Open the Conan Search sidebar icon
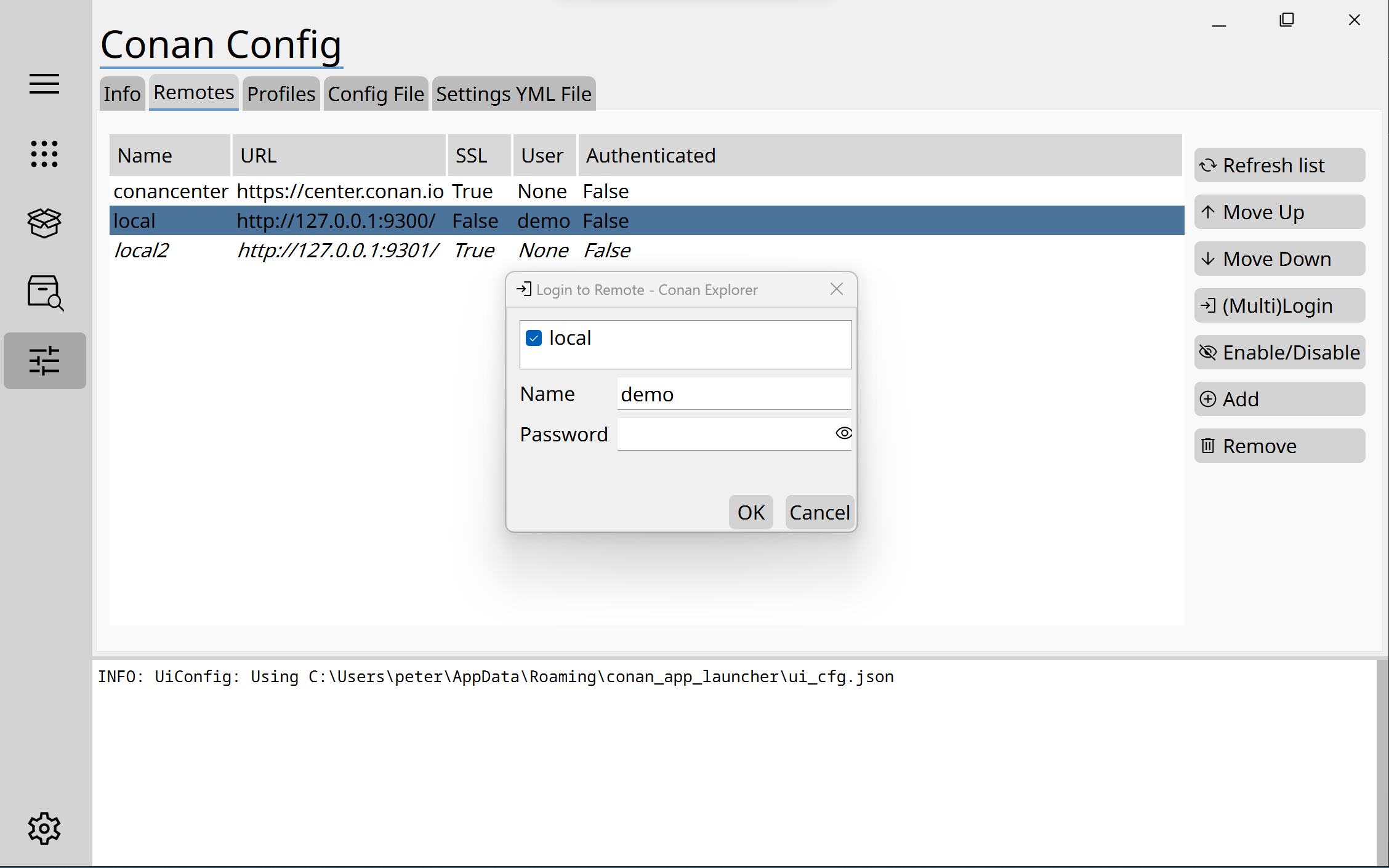This screenshot has height=868, width=1389. (45, 292)
